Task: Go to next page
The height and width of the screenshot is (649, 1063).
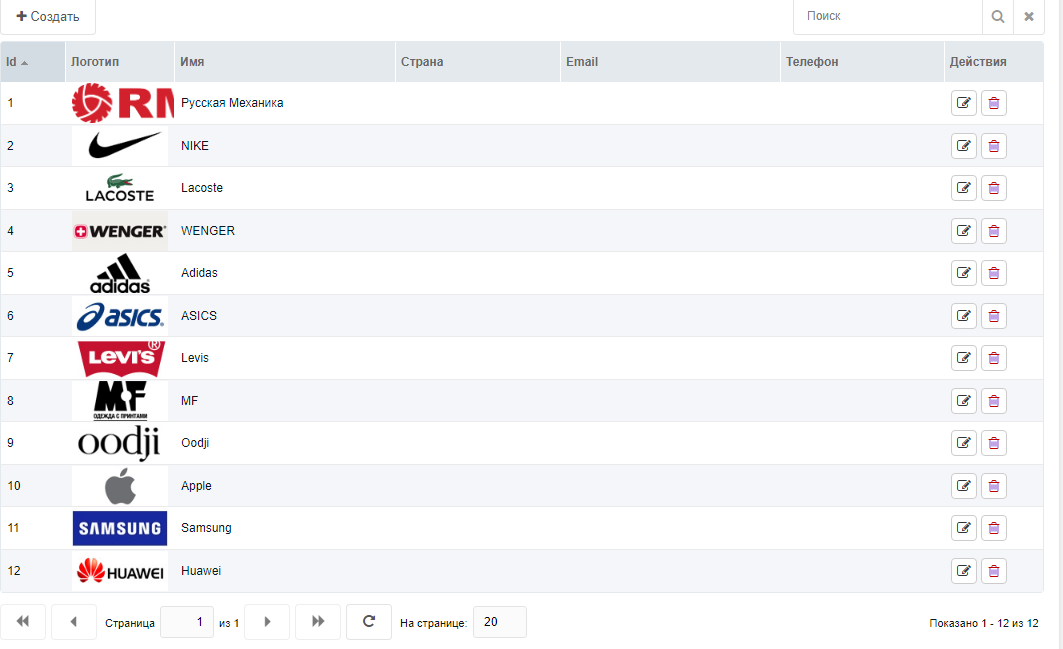Action: point(267,622)
